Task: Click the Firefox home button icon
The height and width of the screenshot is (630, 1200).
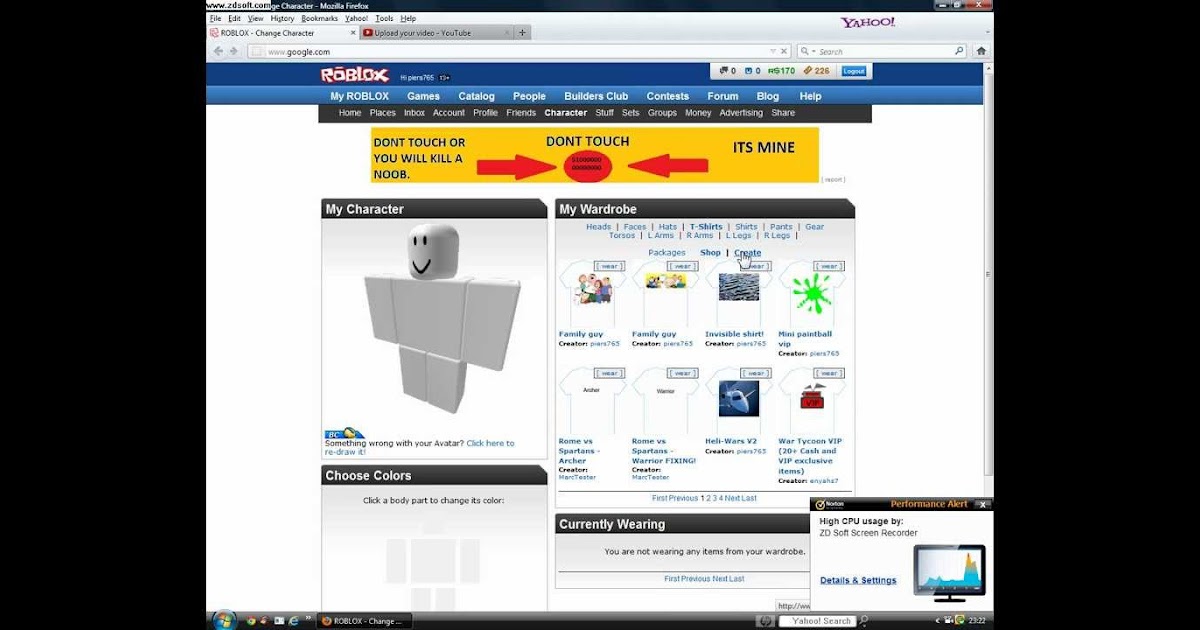Action: tap(981, 51)
